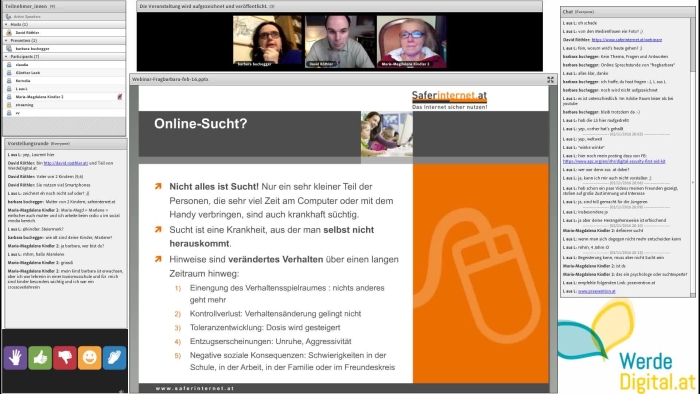700x394 pixels.
Task: Select presenter barbara buchegger in list
Action: point(64,49)
